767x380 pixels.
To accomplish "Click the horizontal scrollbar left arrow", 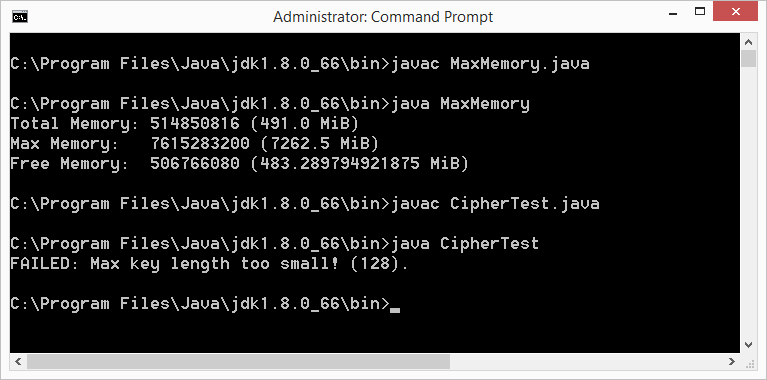I will tap(18, 362).
